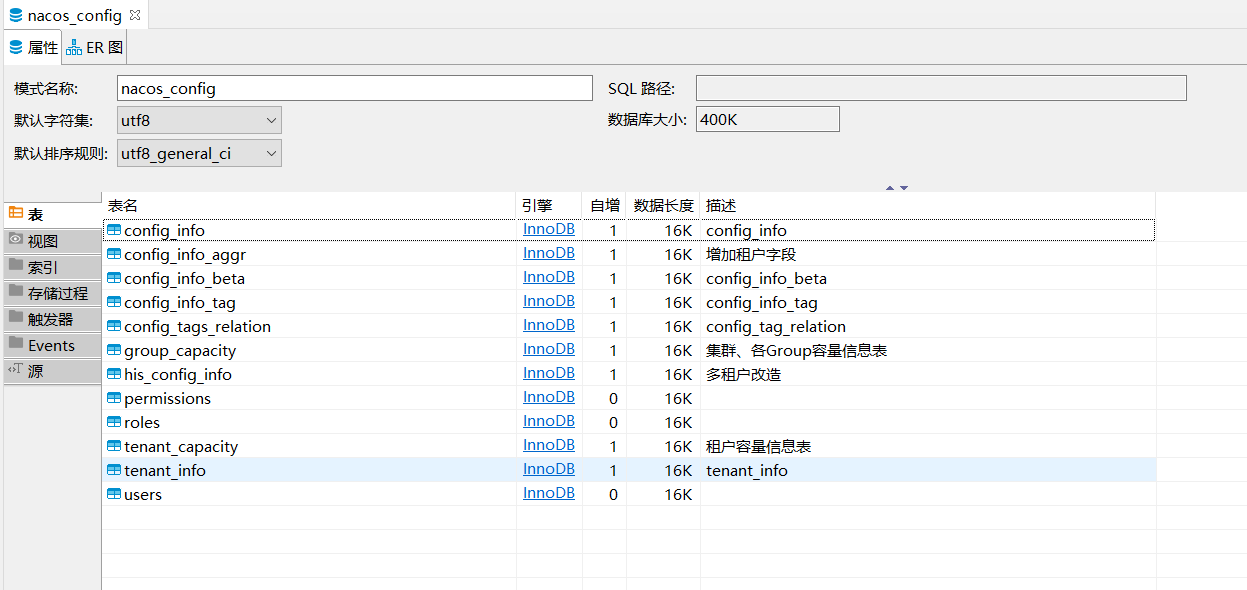Viewport: 1247px width, 590px height.
Task: Switch to the ER 图 tab
Action: click(95, 47)
